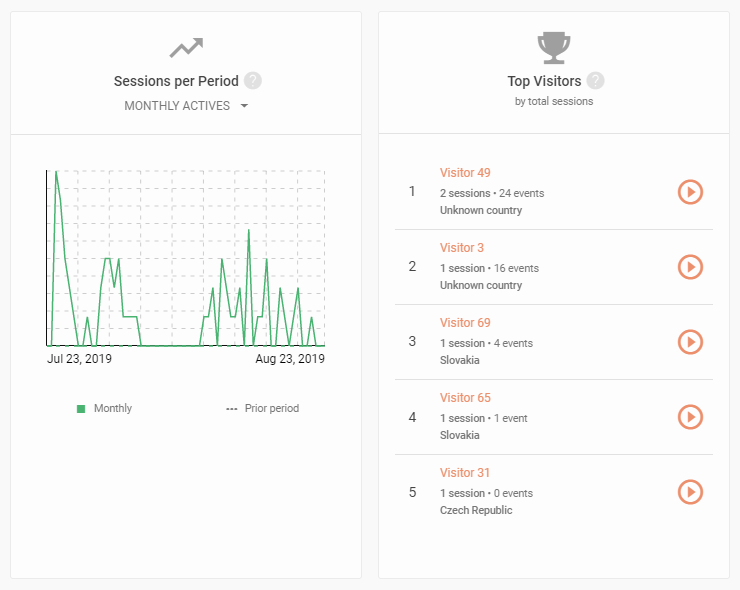This screenshot has width=740, height=590.
Task: Click Czech Republic country text
Action: (476, 510)
